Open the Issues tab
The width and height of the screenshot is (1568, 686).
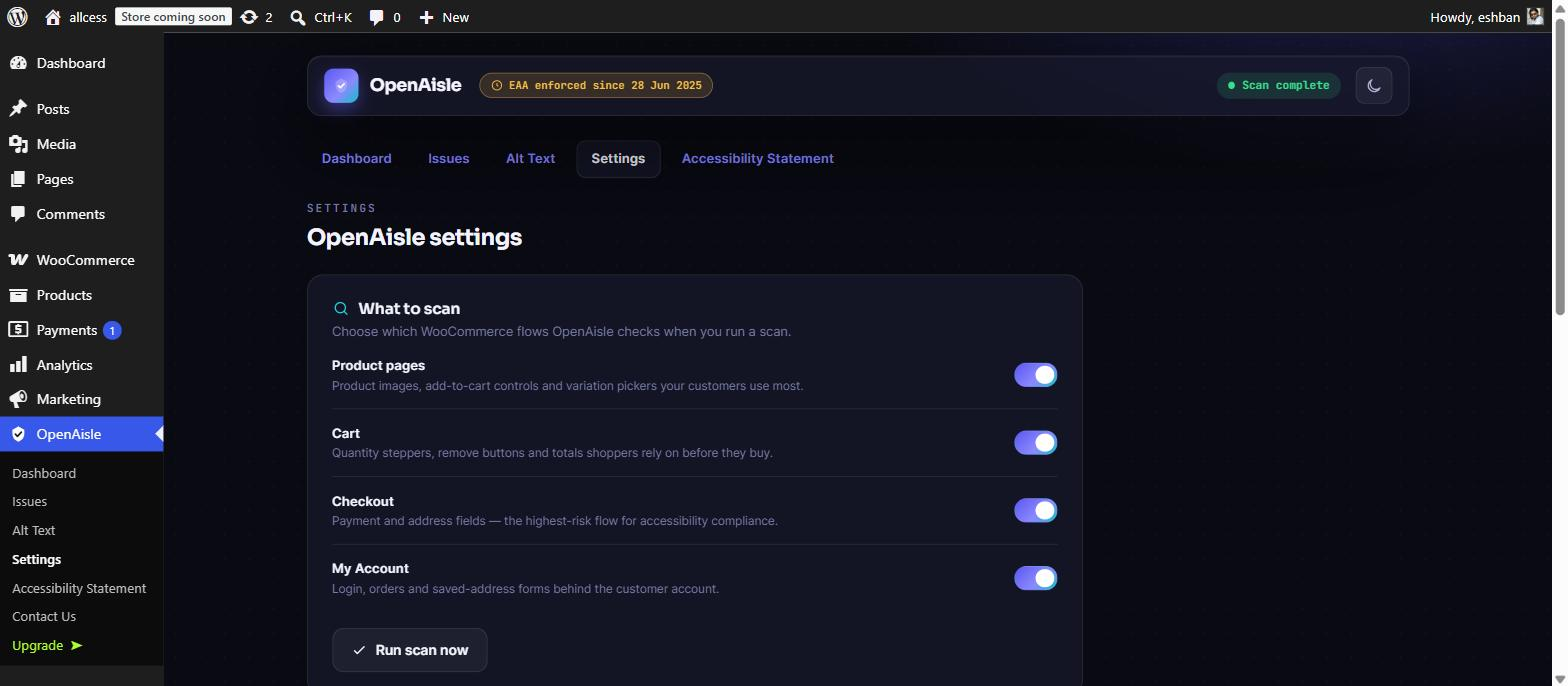[x=449, y=159]
